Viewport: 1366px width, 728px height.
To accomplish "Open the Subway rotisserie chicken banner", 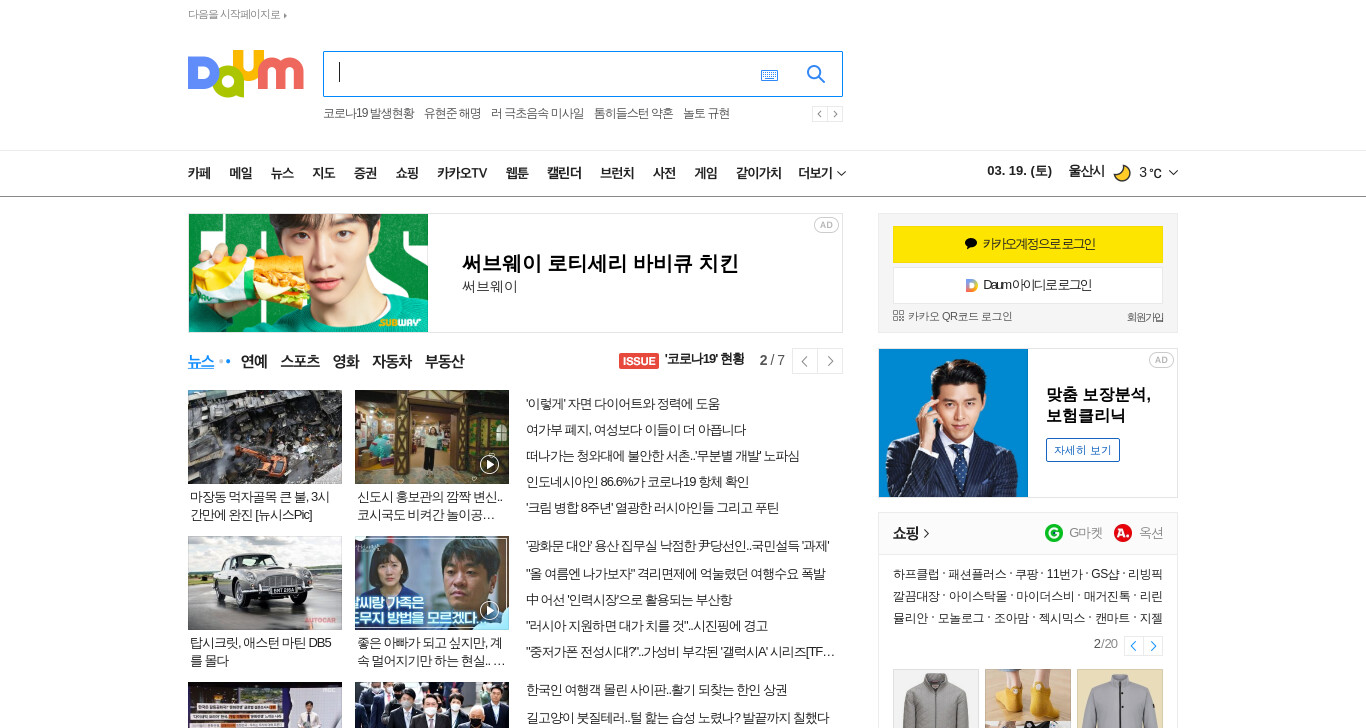I will pyautogui.click(x=515, y=273).
